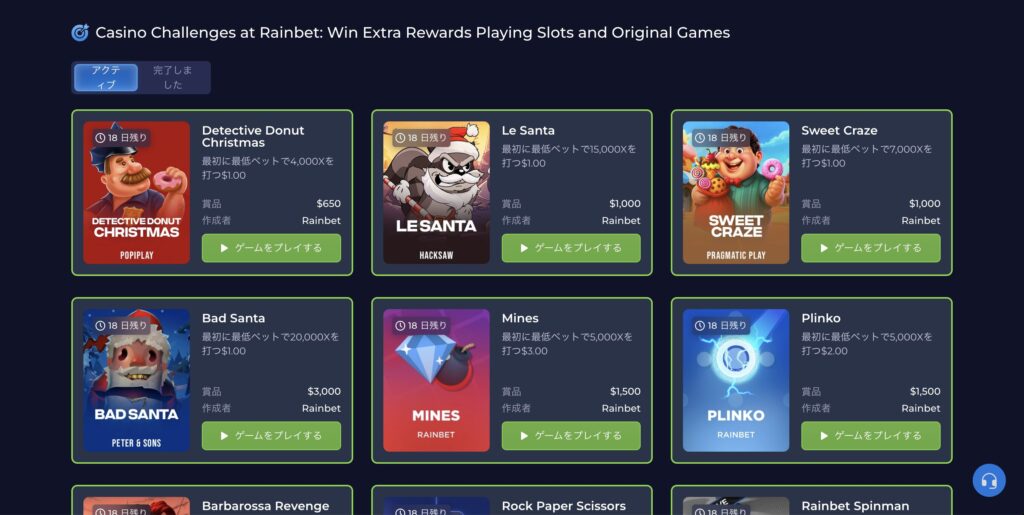1024x515 pixels.
Task: Click play triangle icon on Mines button
Action: 524,435
